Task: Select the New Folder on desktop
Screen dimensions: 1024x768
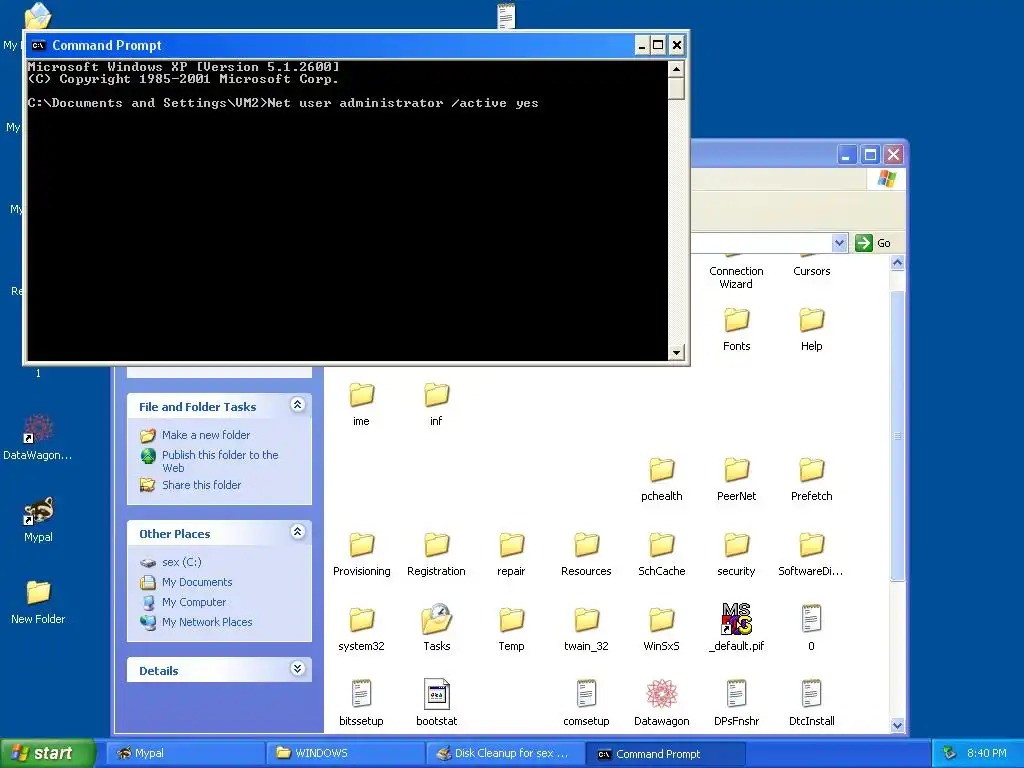Action: tap(38, 602)
